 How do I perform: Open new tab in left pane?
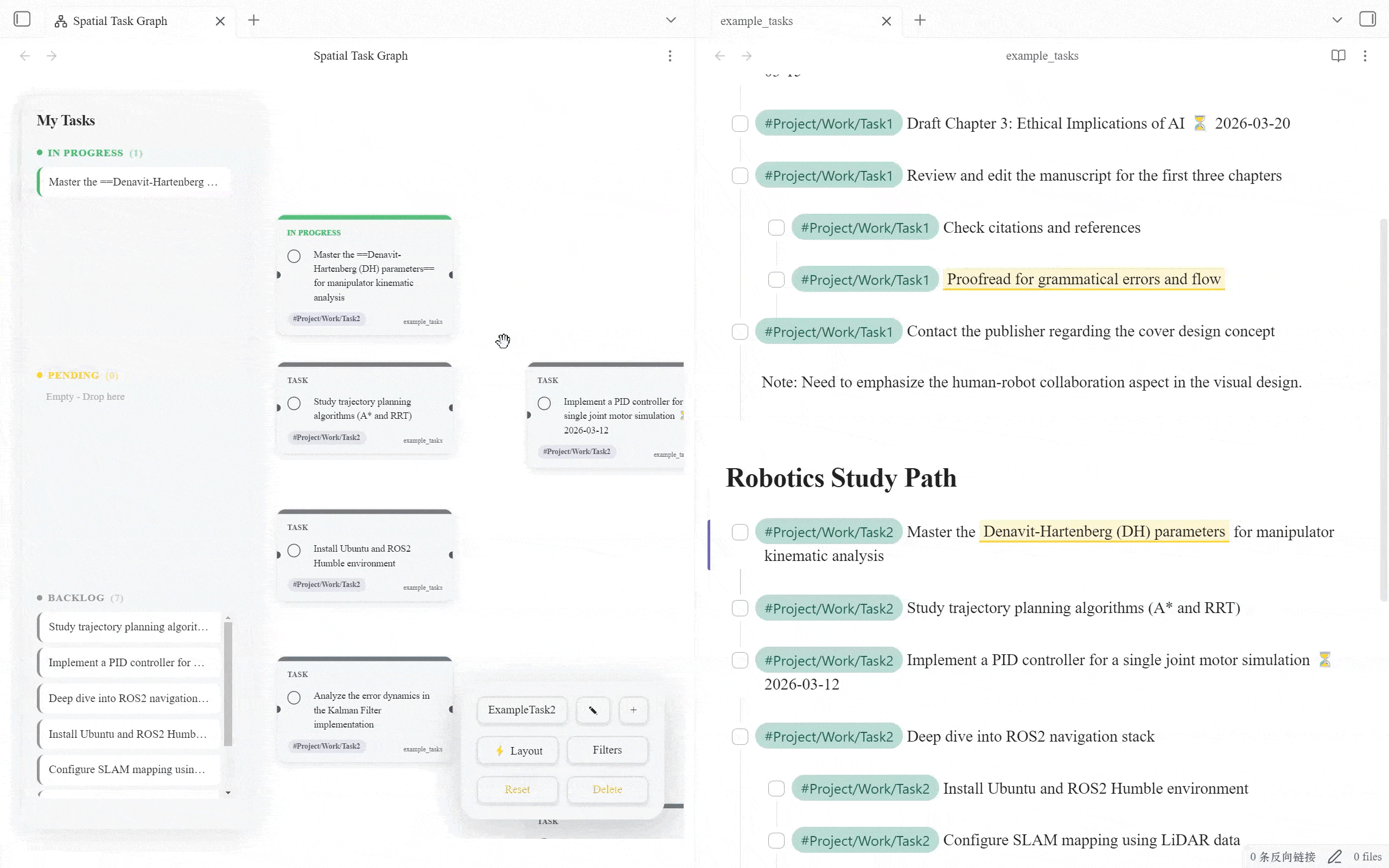254,21
